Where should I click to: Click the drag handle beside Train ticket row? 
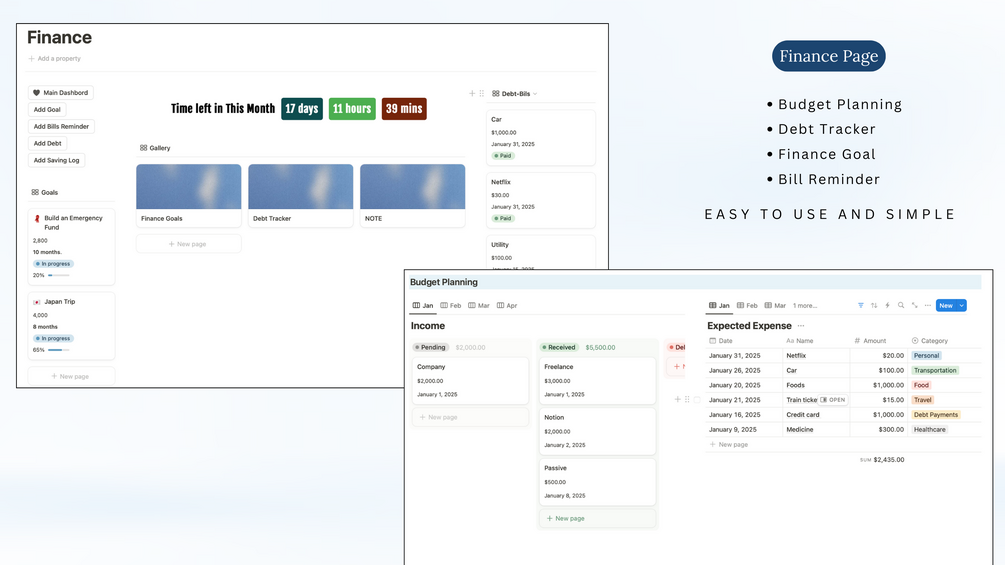pos(687,399)
